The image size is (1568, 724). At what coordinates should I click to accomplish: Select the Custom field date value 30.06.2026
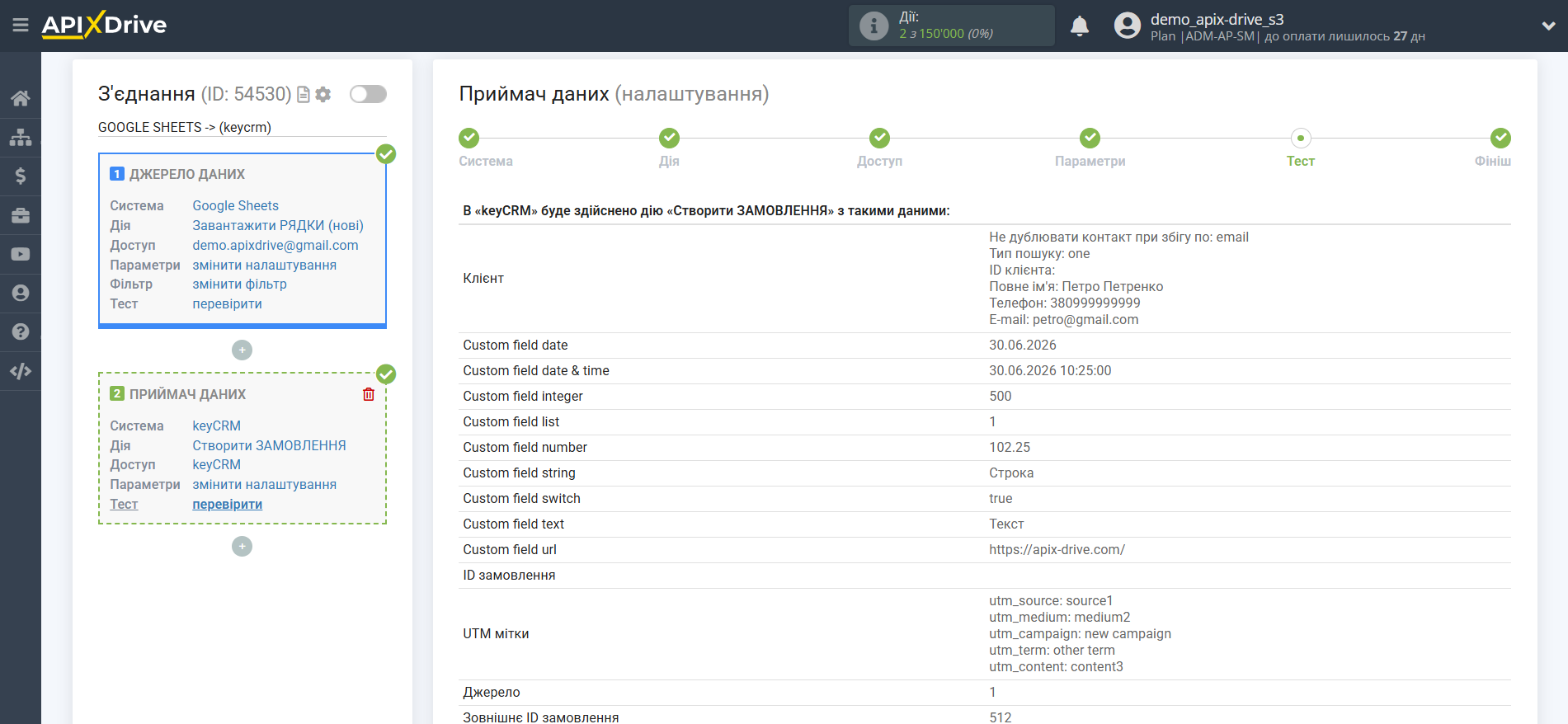tap(1023, 346)
